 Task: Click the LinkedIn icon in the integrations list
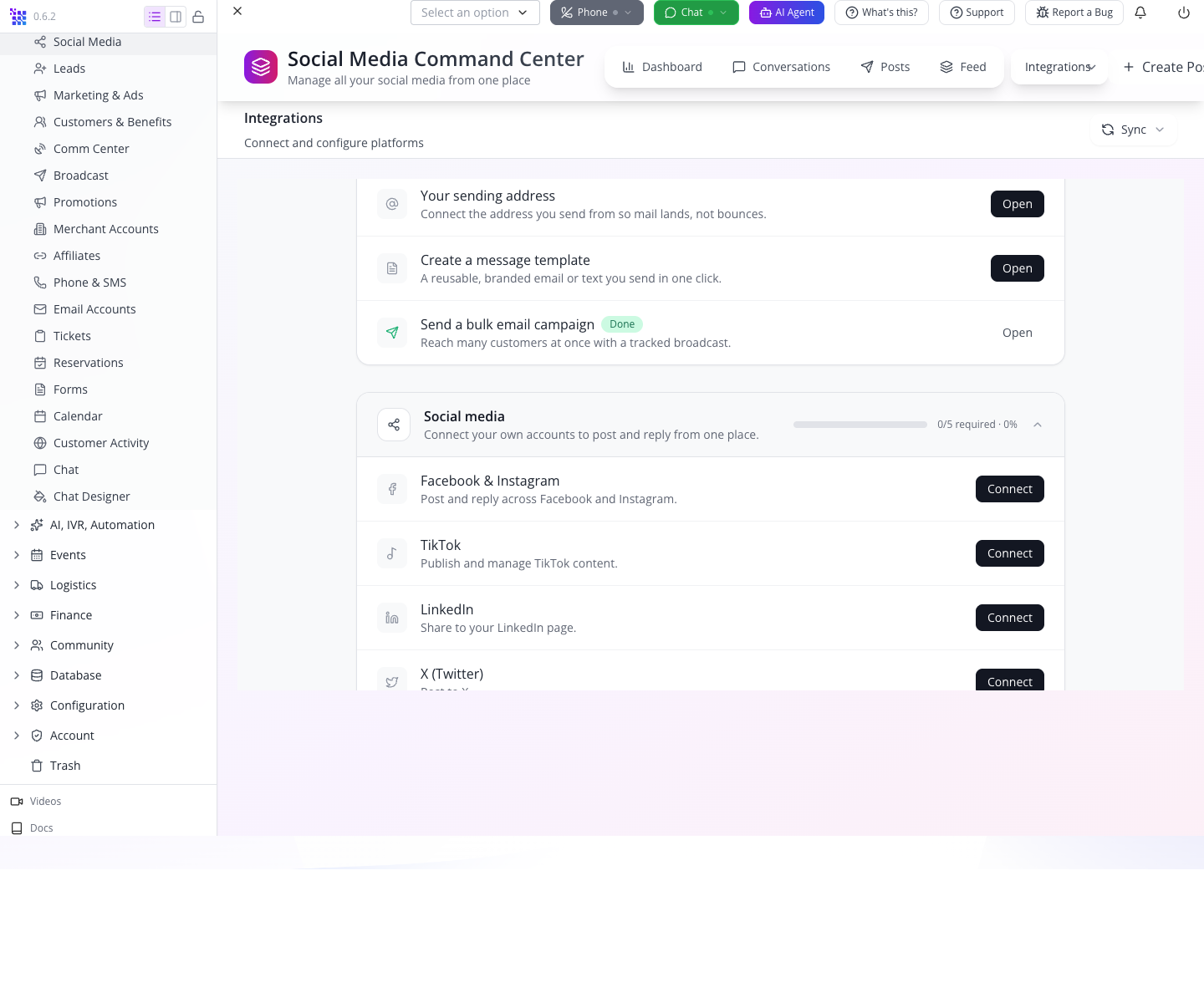pyautogui.click(x=392, y=618)
